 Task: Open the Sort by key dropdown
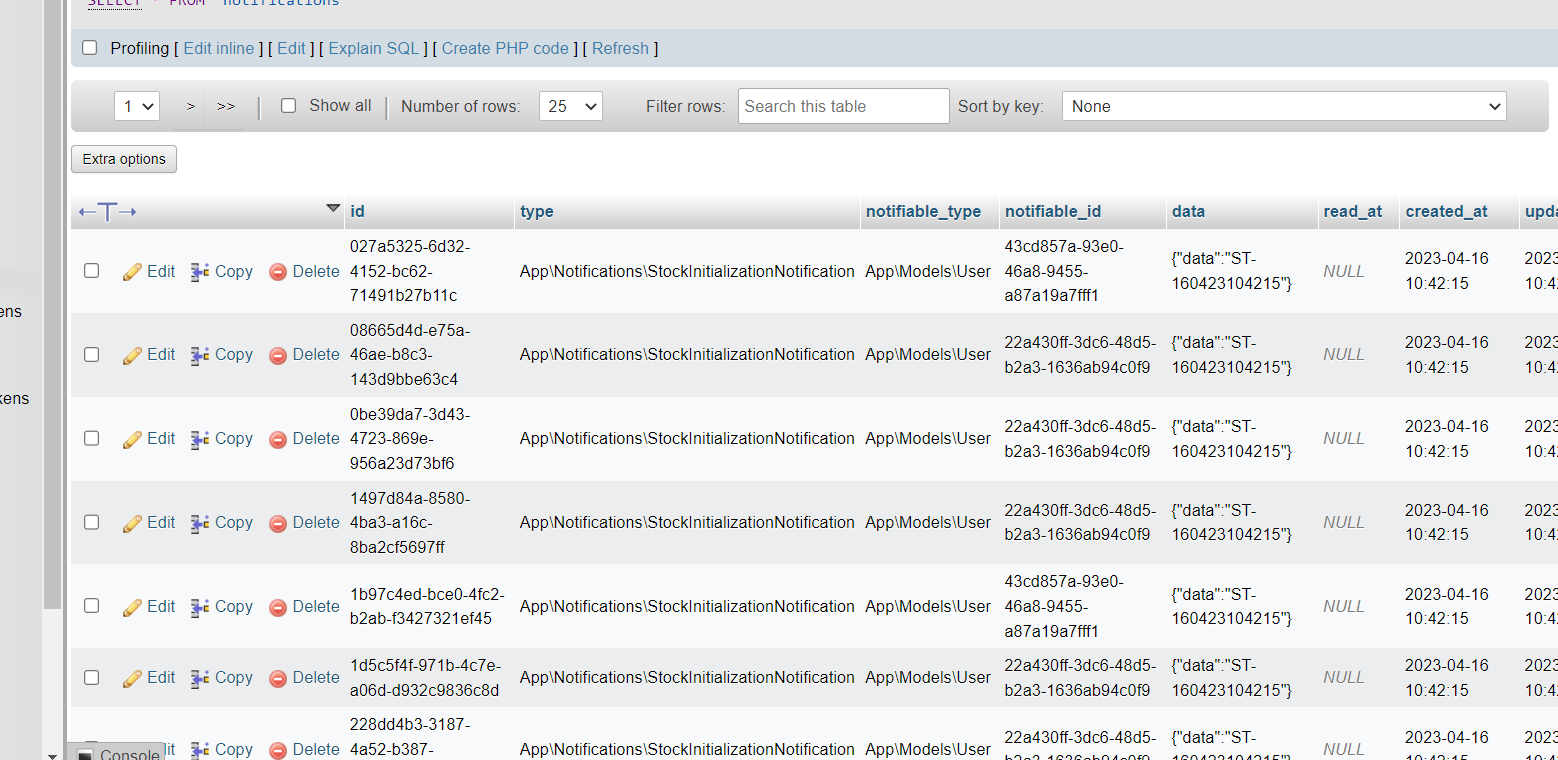(1284, 106)
